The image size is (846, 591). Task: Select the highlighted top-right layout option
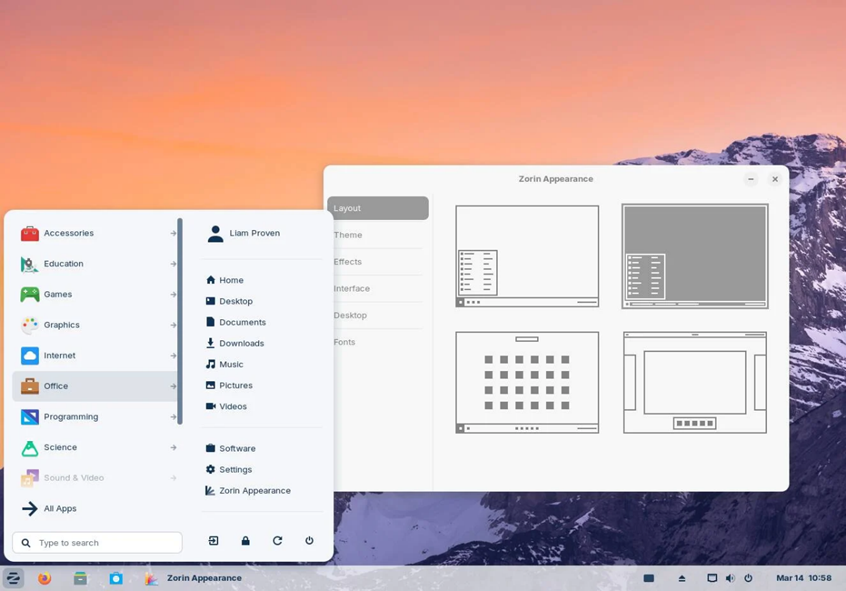click(x=694, y=256)
